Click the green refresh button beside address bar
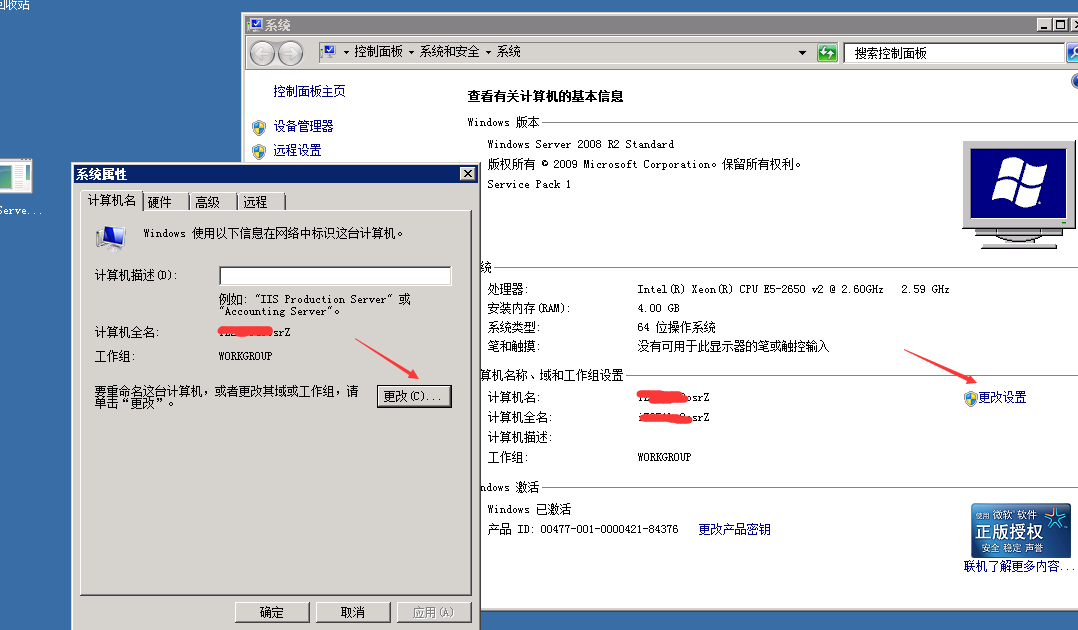Viewport: 1078px width, 630px height. click(827, 53)
